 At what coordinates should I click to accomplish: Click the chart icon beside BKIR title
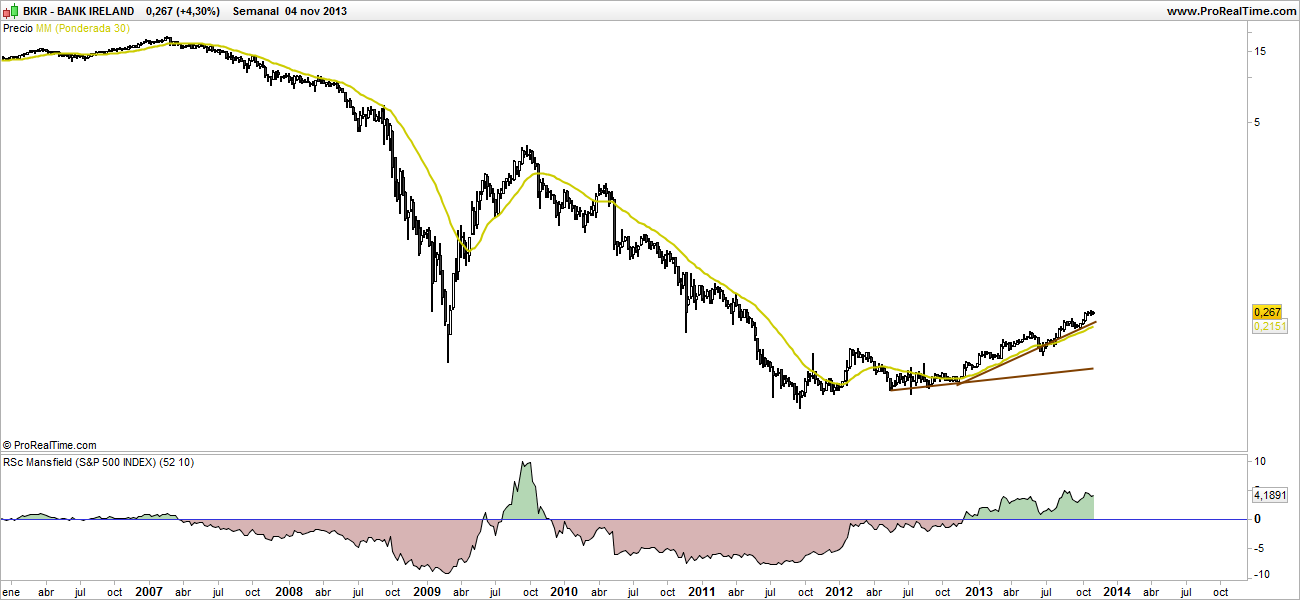click(x=11, y=10)
